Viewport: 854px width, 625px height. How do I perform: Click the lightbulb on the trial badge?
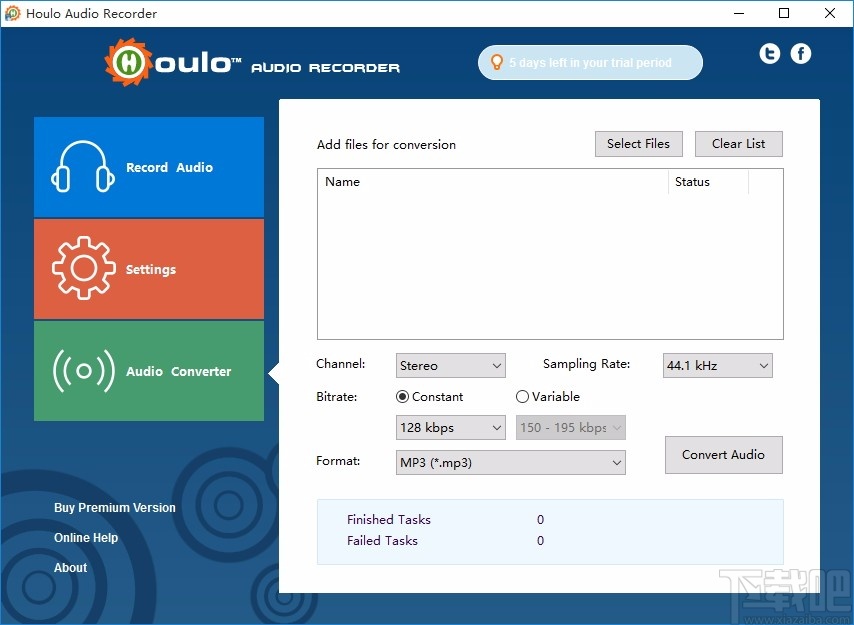click(498, 62)
